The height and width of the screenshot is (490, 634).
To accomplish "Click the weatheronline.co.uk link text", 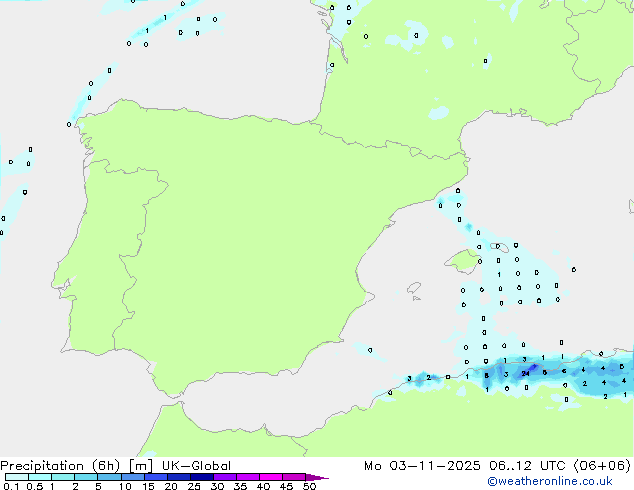I will click(x=550, y=482).
